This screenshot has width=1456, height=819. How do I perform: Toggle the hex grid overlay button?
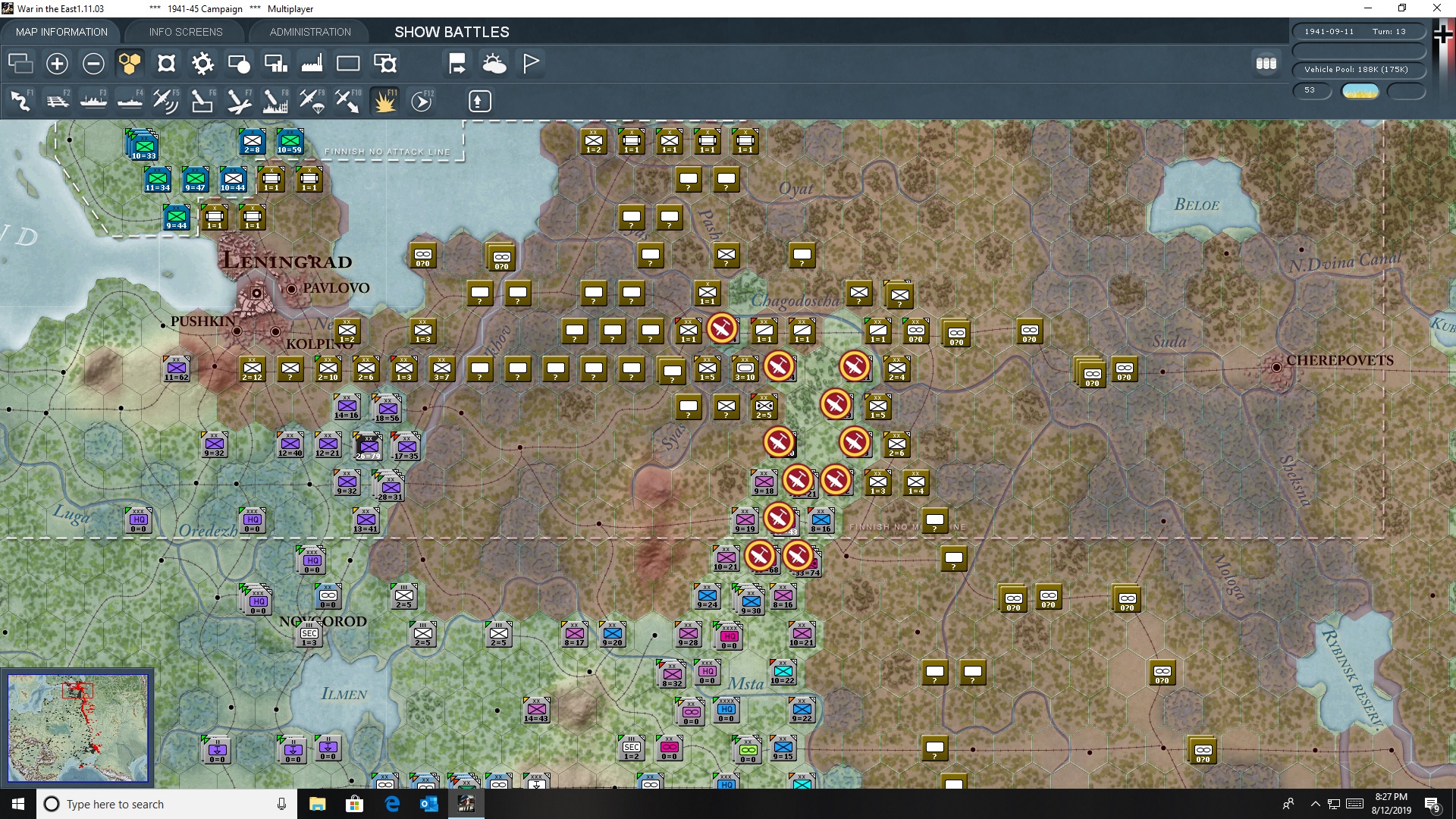[129, 64]
